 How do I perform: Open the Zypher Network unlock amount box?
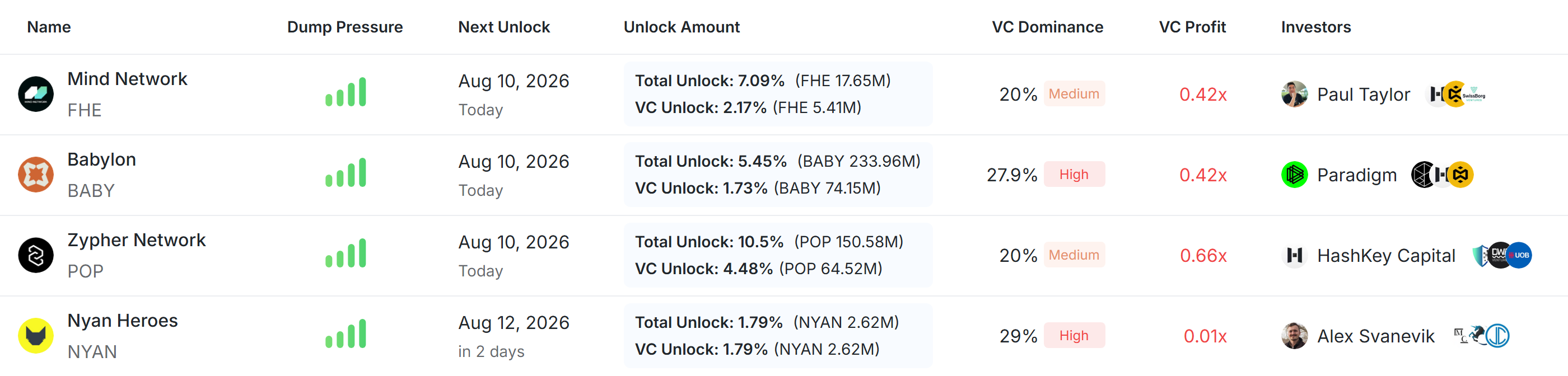pos(777,256)
